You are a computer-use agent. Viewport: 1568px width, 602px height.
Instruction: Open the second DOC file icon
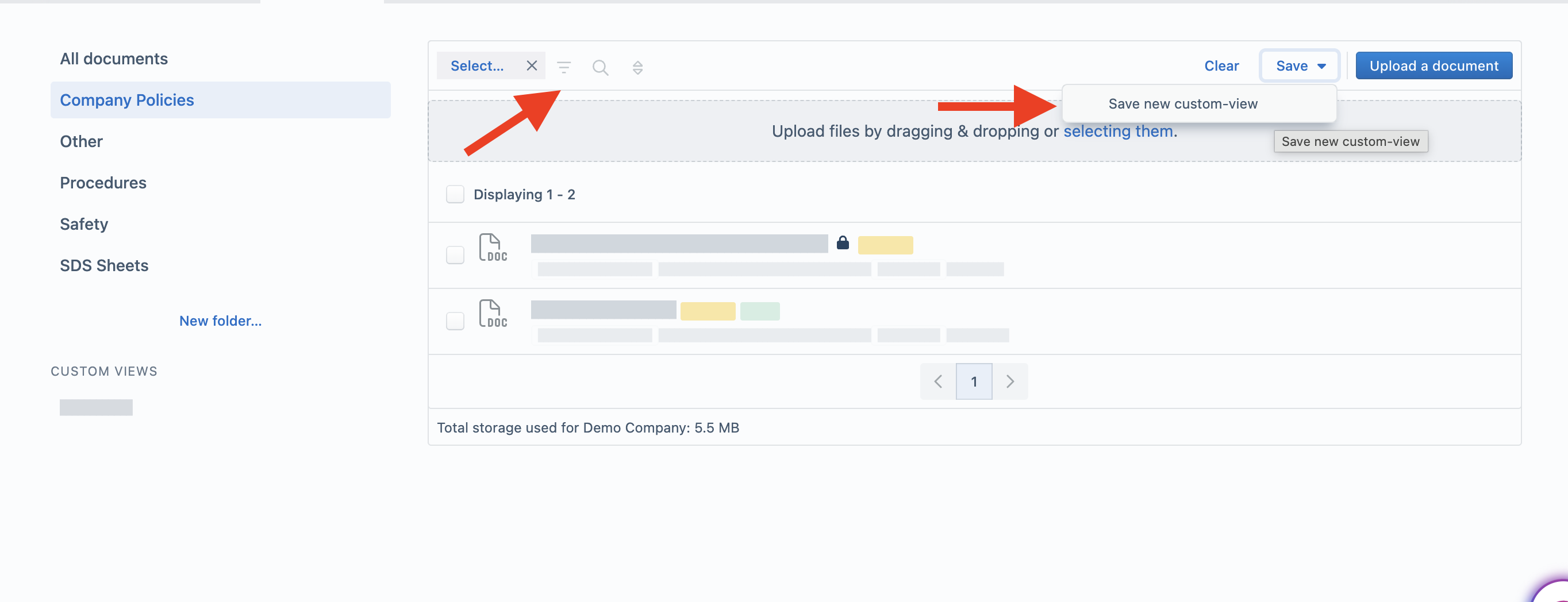(493, 314)
